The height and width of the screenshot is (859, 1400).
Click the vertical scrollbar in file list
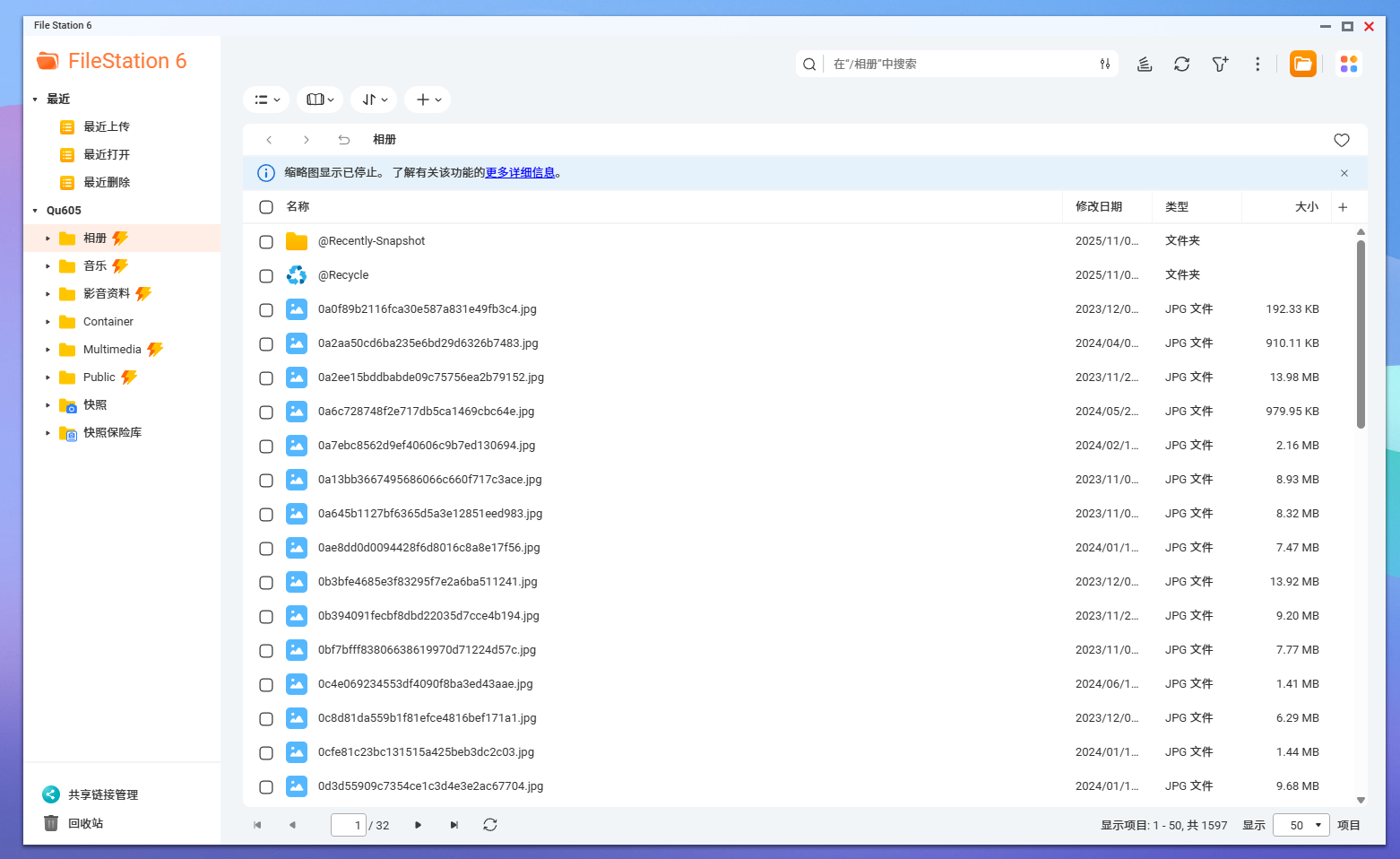coord(1361,334)
